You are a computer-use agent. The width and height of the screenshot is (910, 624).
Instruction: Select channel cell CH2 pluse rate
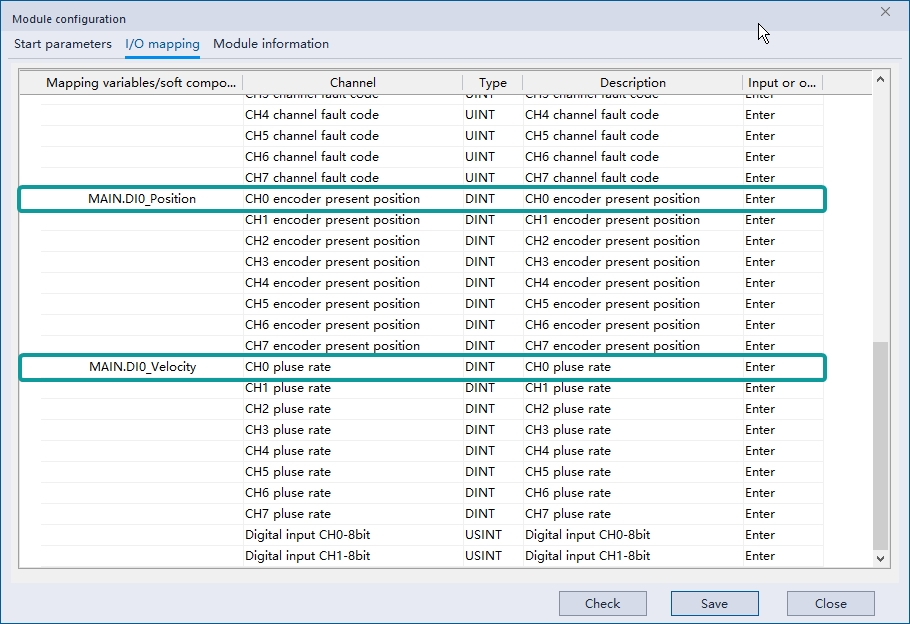point(353,409)
